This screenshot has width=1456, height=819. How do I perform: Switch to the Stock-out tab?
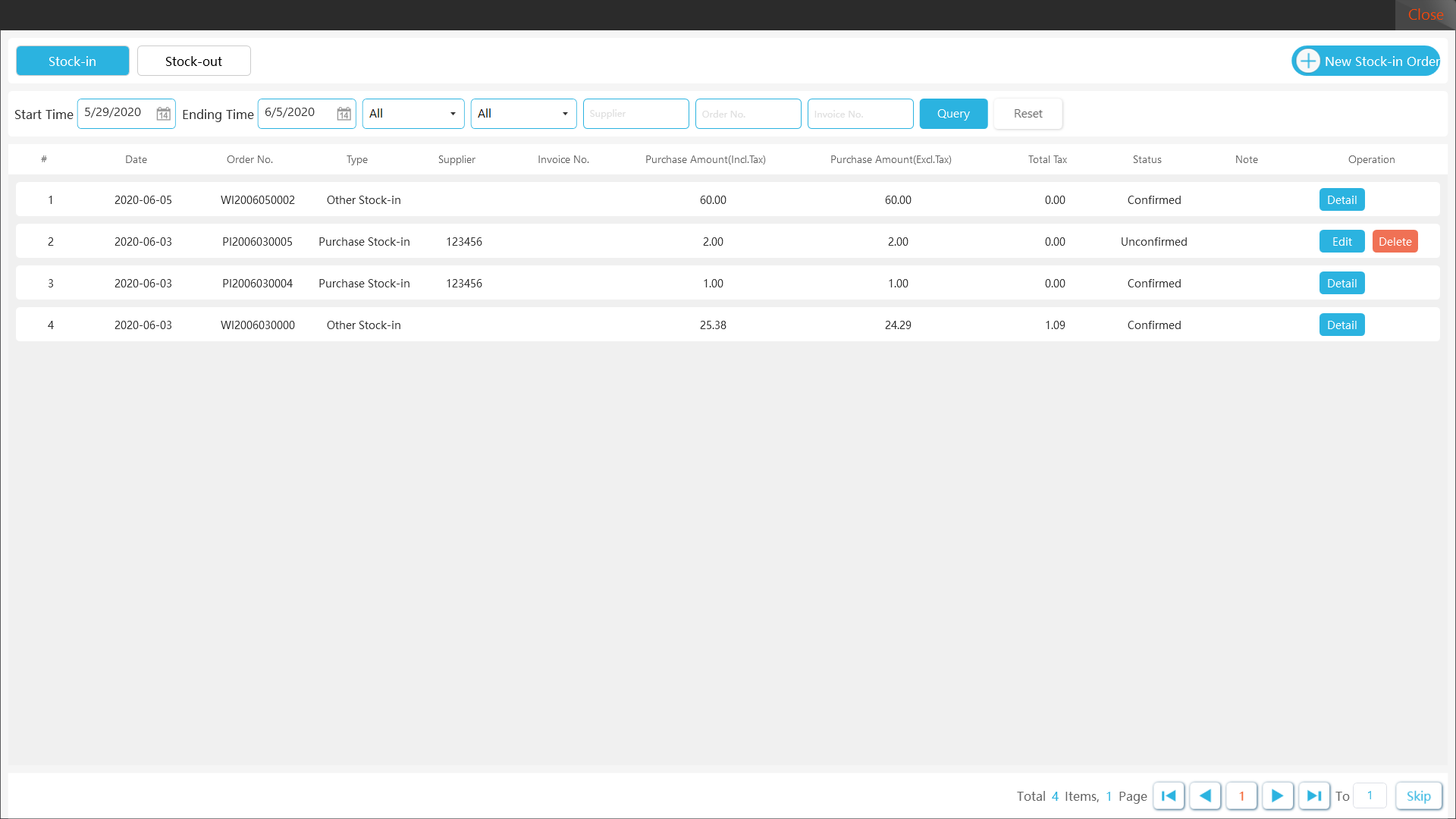pyautogui.click(x=193, y=61)
